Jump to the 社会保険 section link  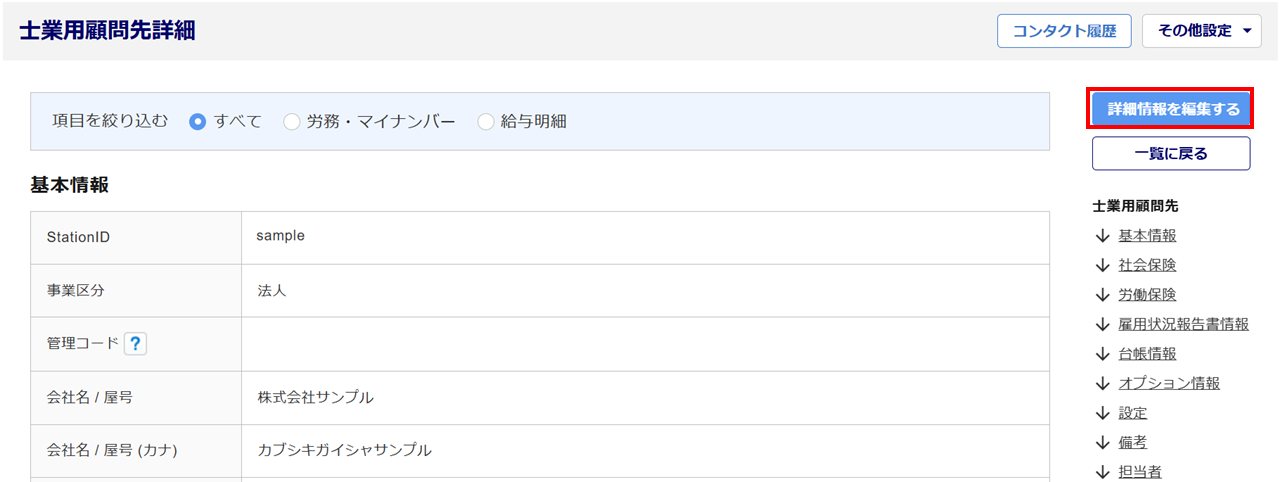(1147, 266)
